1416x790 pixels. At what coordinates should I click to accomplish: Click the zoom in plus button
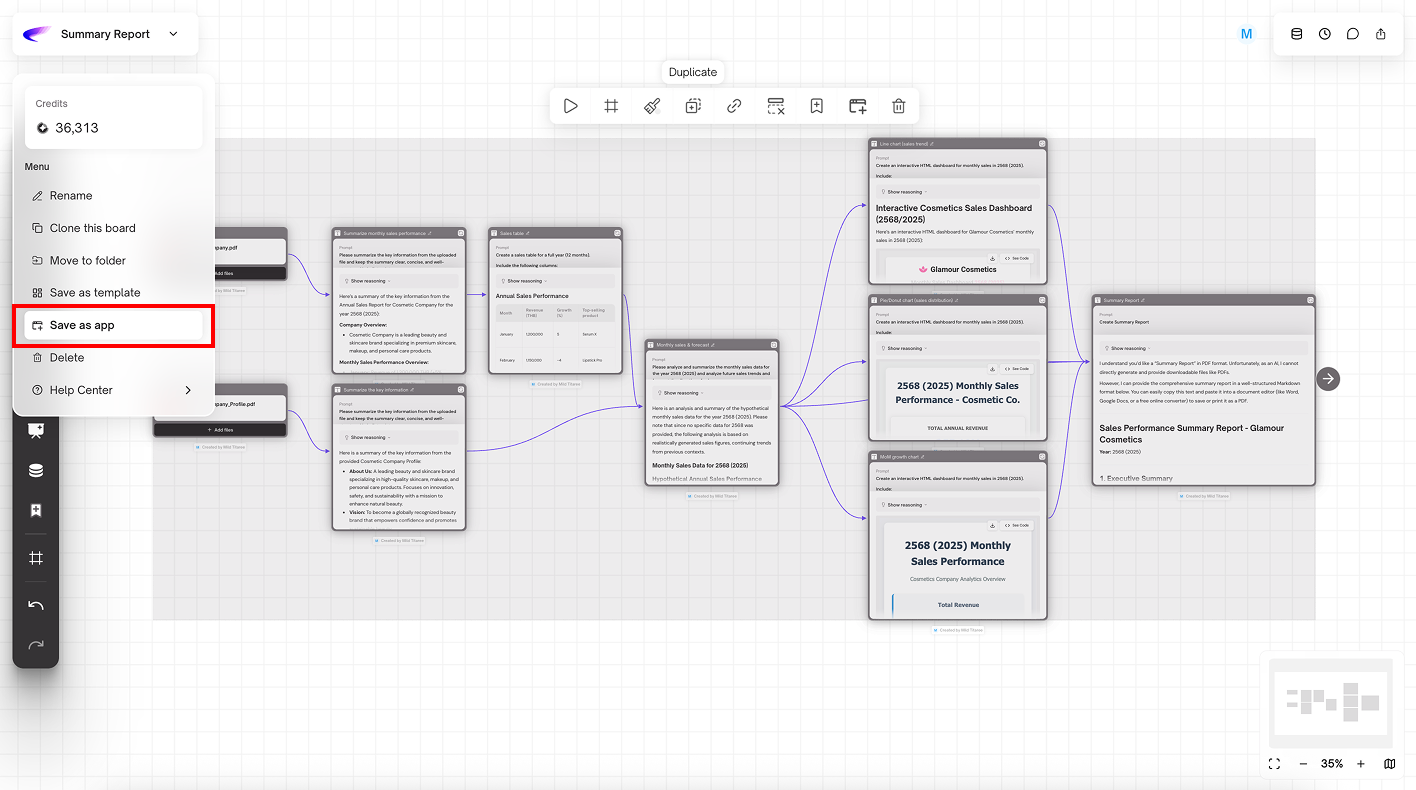tap(1361, 764)
